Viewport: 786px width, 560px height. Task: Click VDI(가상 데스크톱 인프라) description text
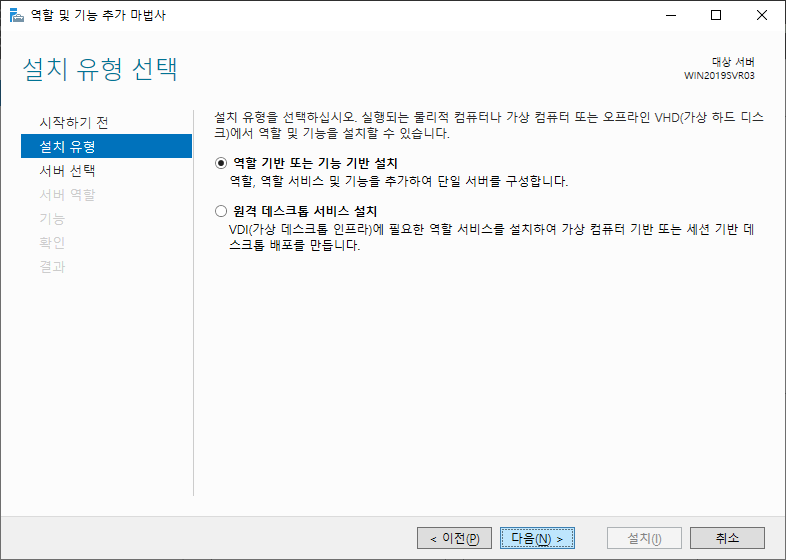coord(491,237)
